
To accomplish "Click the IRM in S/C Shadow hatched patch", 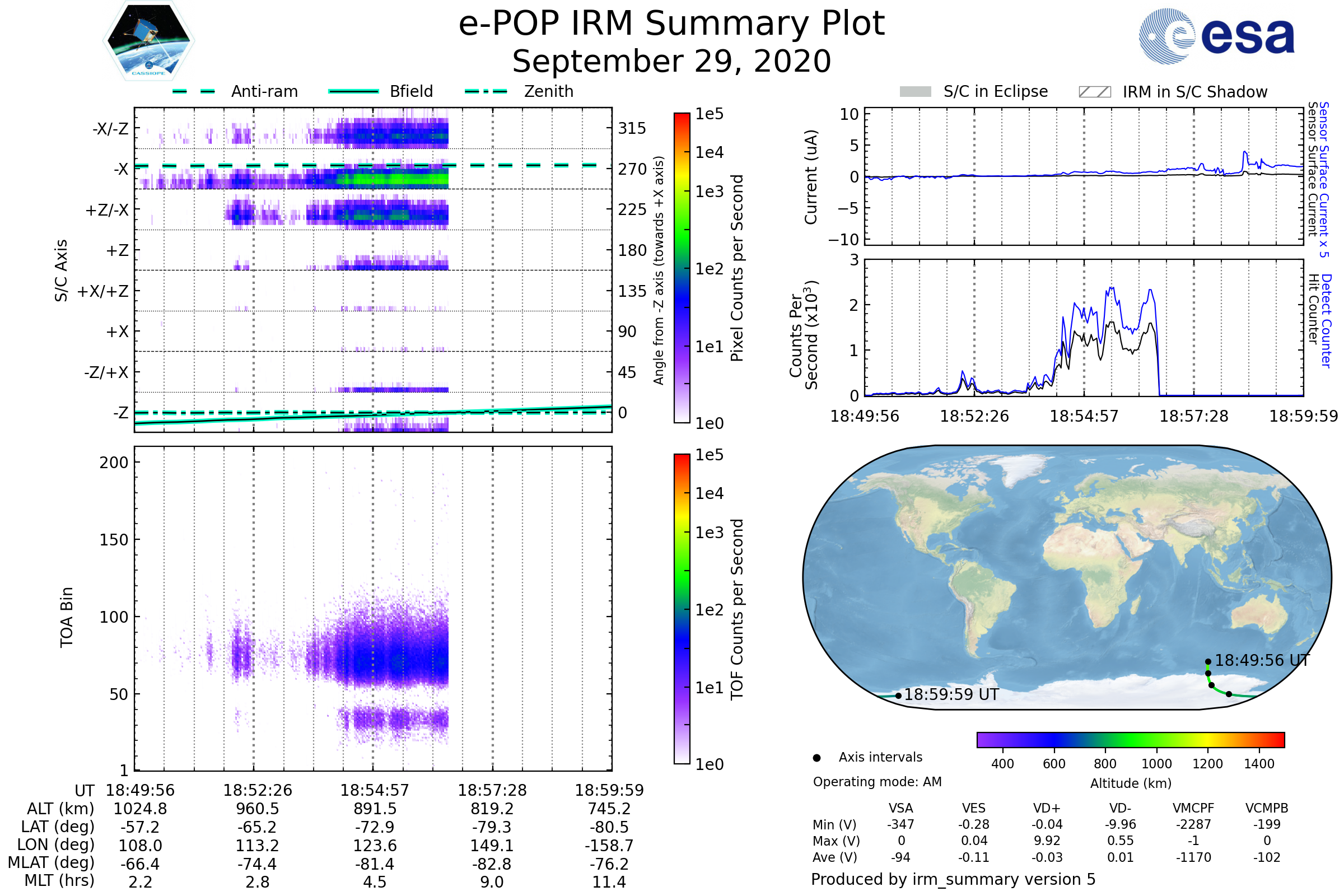I will pos(1095,92).
